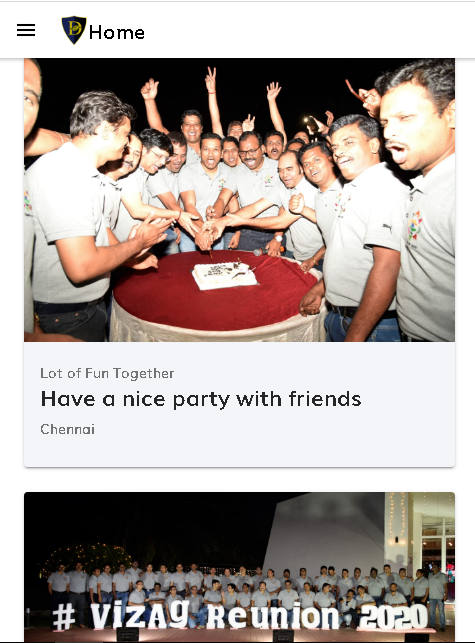The image size is (475, 643).
Task: Click the raised peace-sign hand in photo
Action: click(211, 79)
